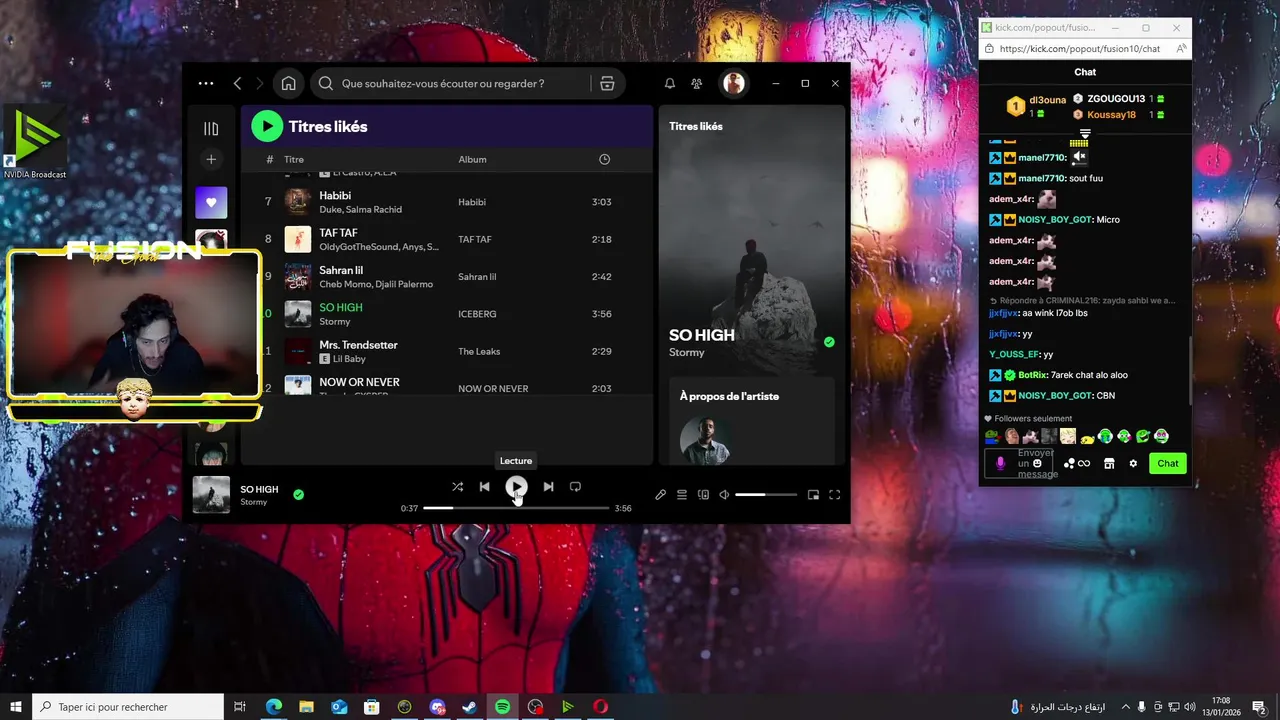Viewport: 1280px width, 720px height.
Task: Open Microsoft Edge from the taskbar
Action: (273, 707)
